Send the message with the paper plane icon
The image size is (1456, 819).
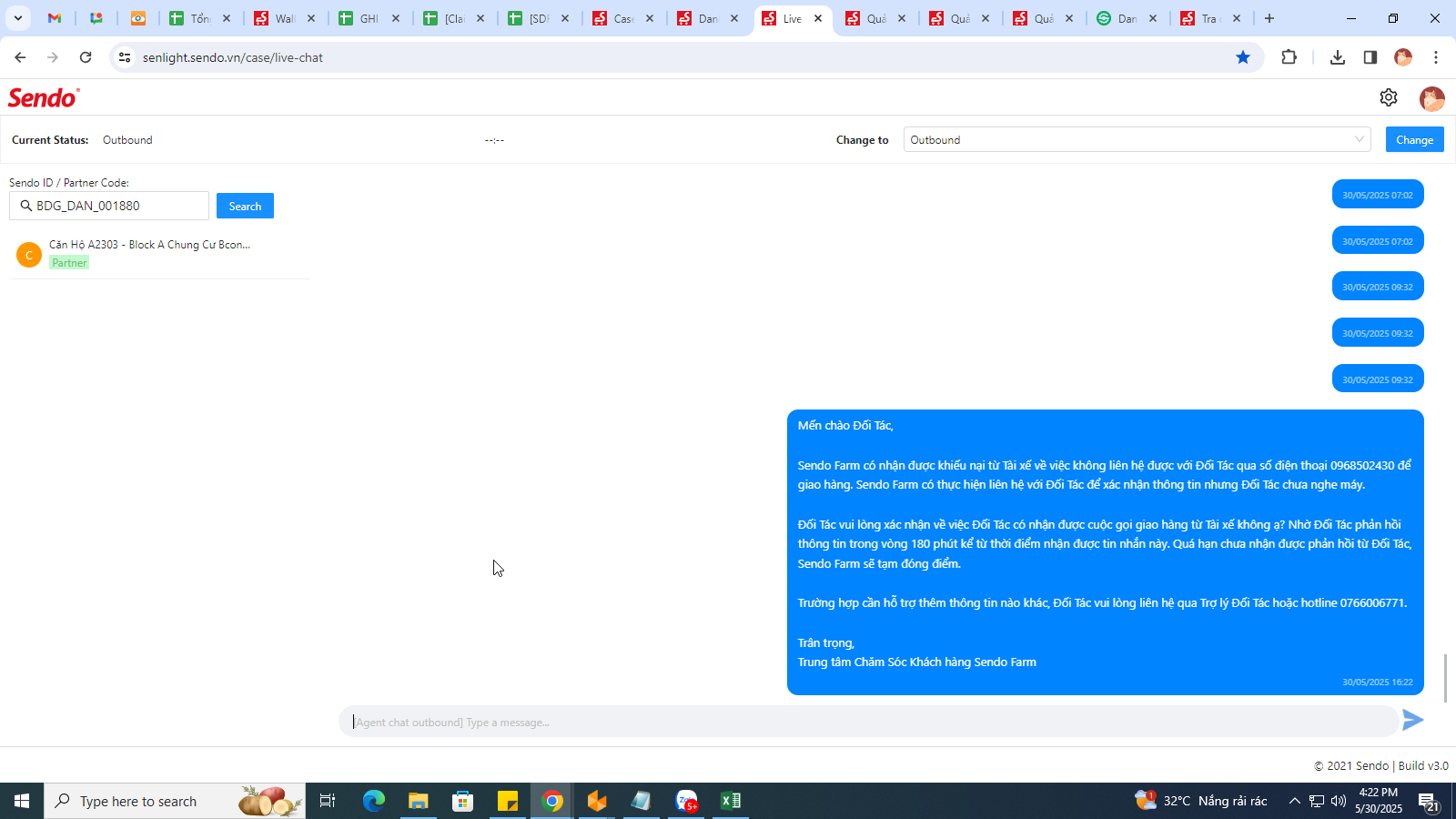[x=1412, y=720]
